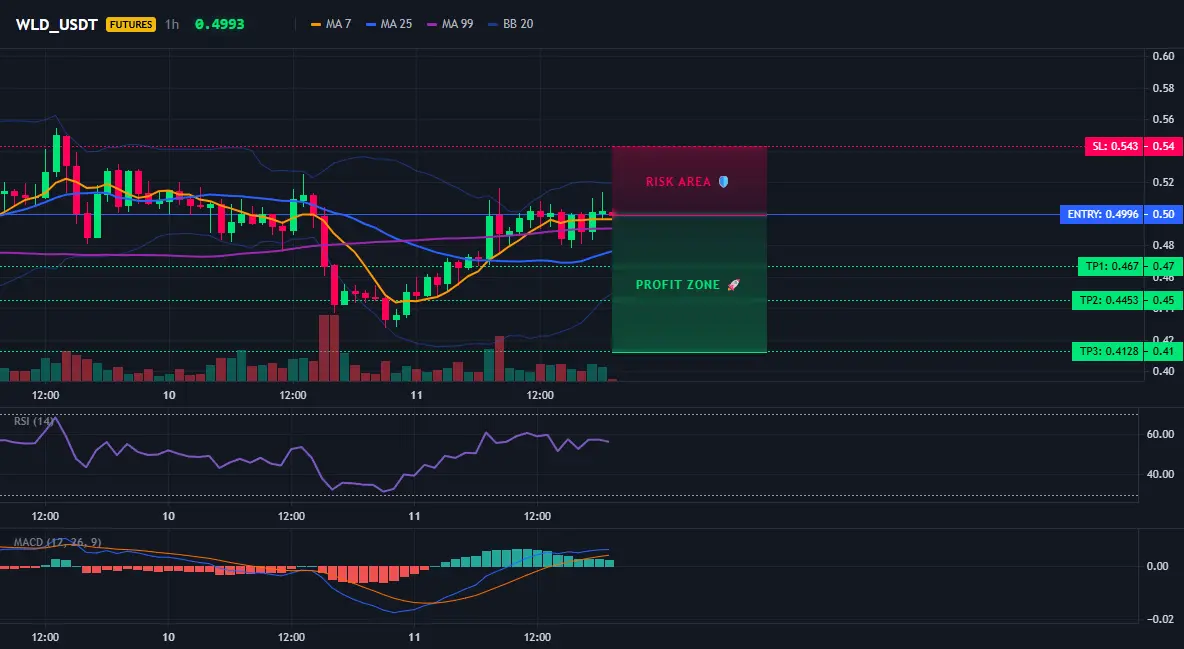Click the PROFIT ZONE label

678,285
